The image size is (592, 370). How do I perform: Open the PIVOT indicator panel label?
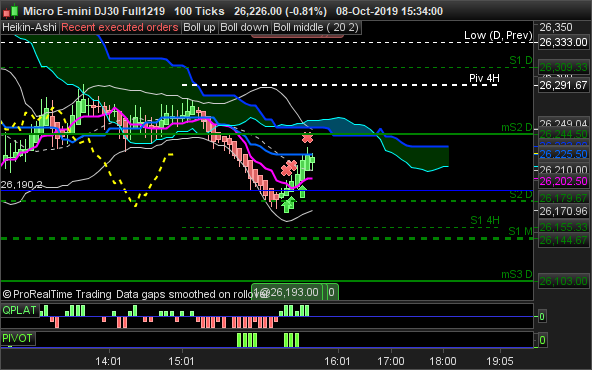(x=18, y=338)
